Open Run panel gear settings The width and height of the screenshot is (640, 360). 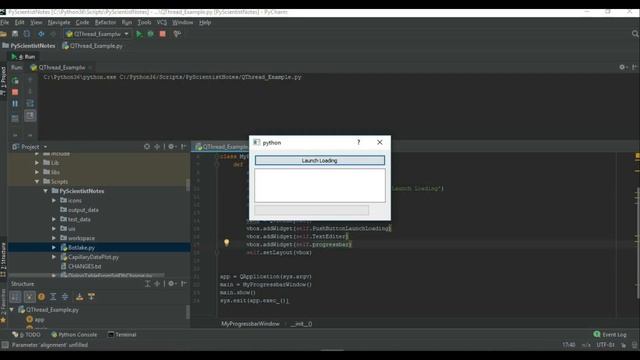622,67
